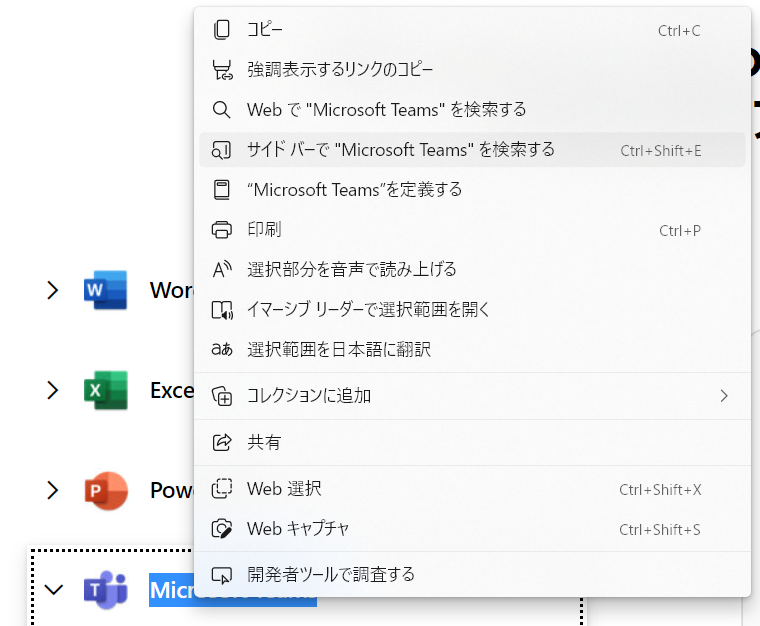760x626 pixels.
Task: Choose 開発者ツールで調査する
Action: tap(472, 575)
